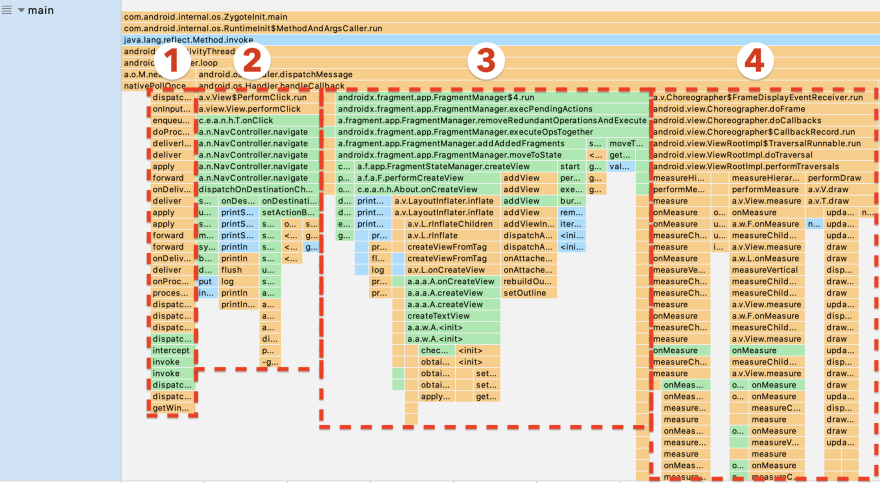
Task: Click the a.v.T.draw frame
Action: click(x=840, y=201)
